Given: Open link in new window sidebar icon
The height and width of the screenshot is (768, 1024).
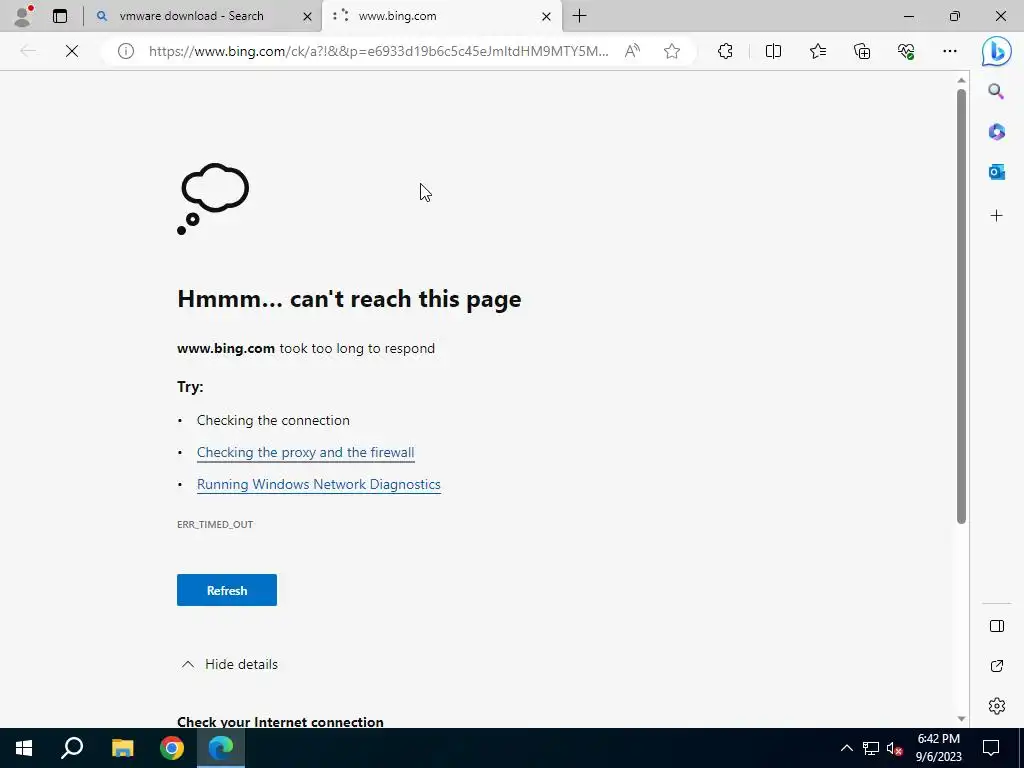Looking at the screenshot, I should (x=997, y=666).
